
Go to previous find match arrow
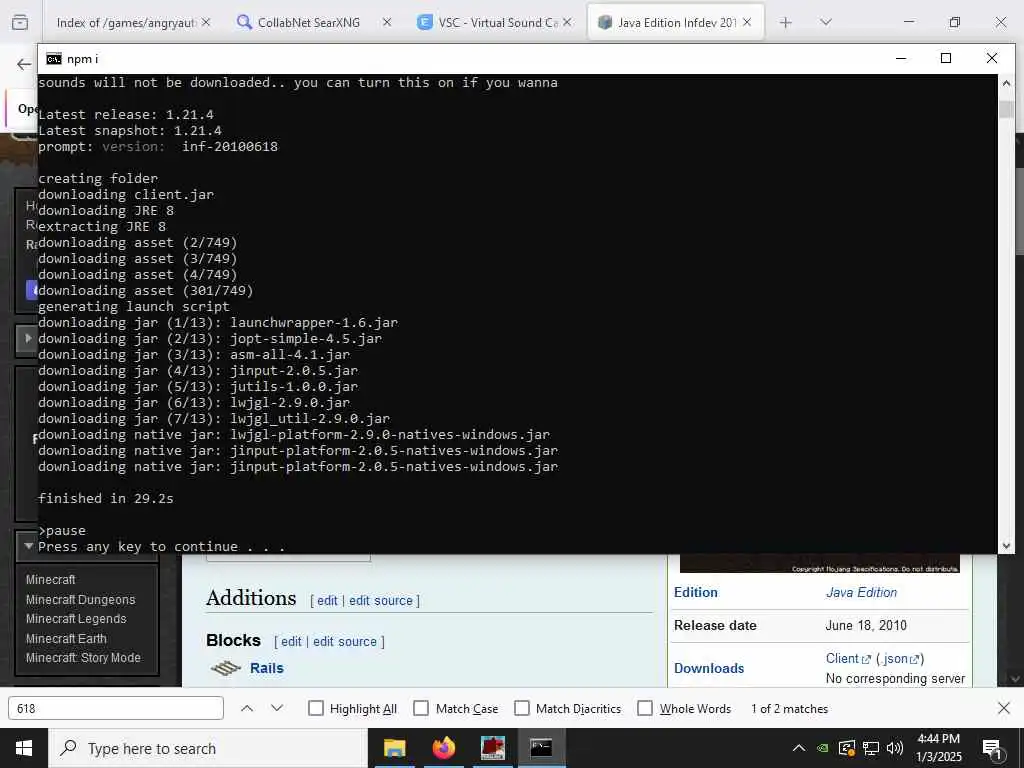point(247,709)
